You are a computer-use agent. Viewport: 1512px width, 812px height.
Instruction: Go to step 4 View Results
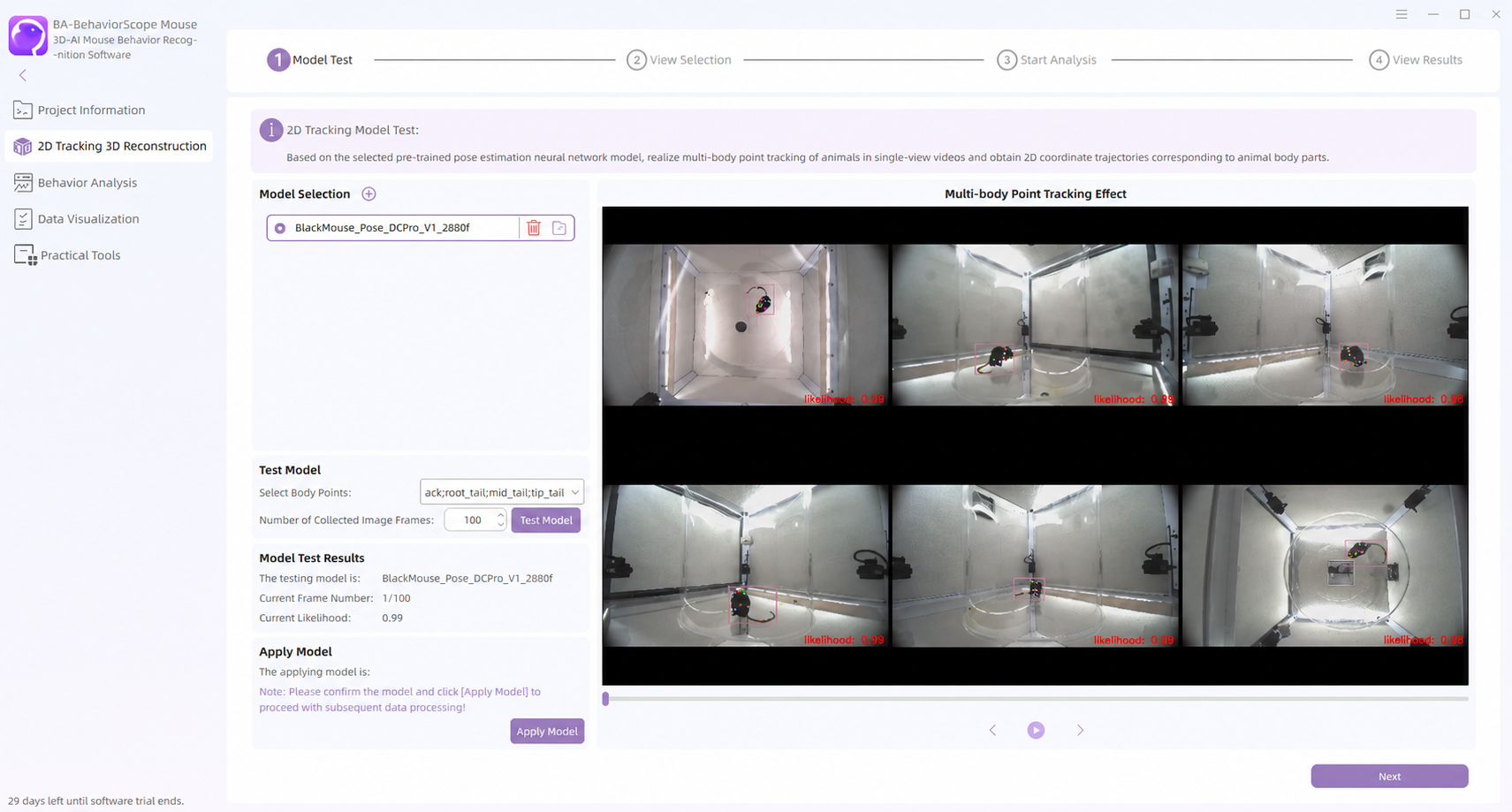pos(1416,59)
